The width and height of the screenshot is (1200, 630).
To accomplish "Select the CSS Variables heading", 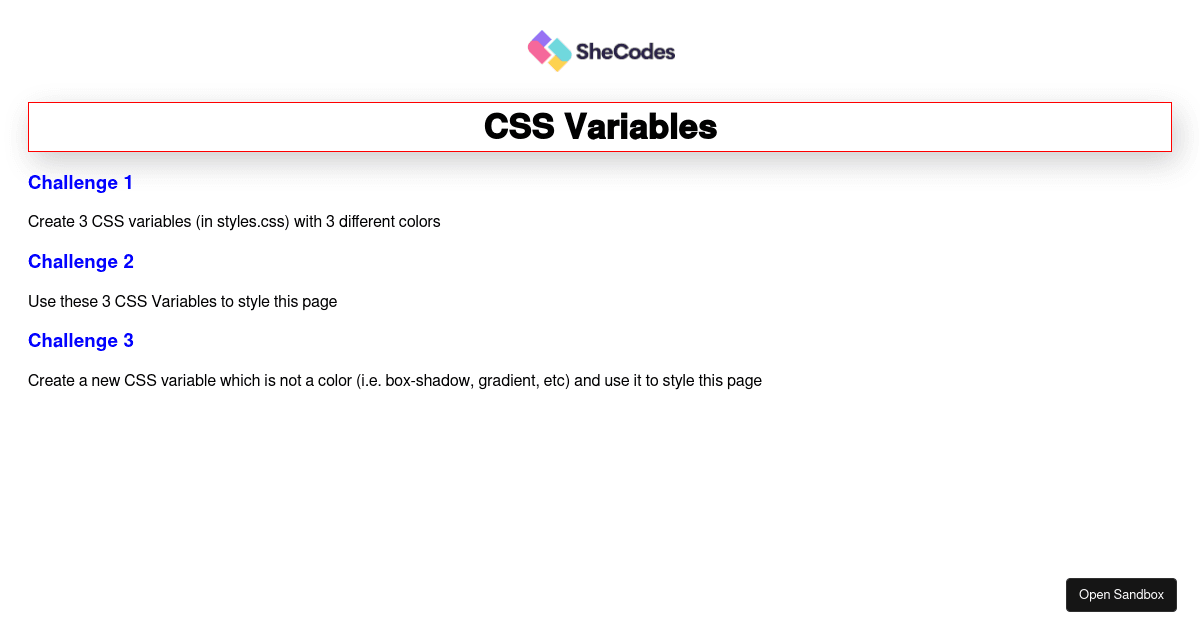I will [600, 127].
